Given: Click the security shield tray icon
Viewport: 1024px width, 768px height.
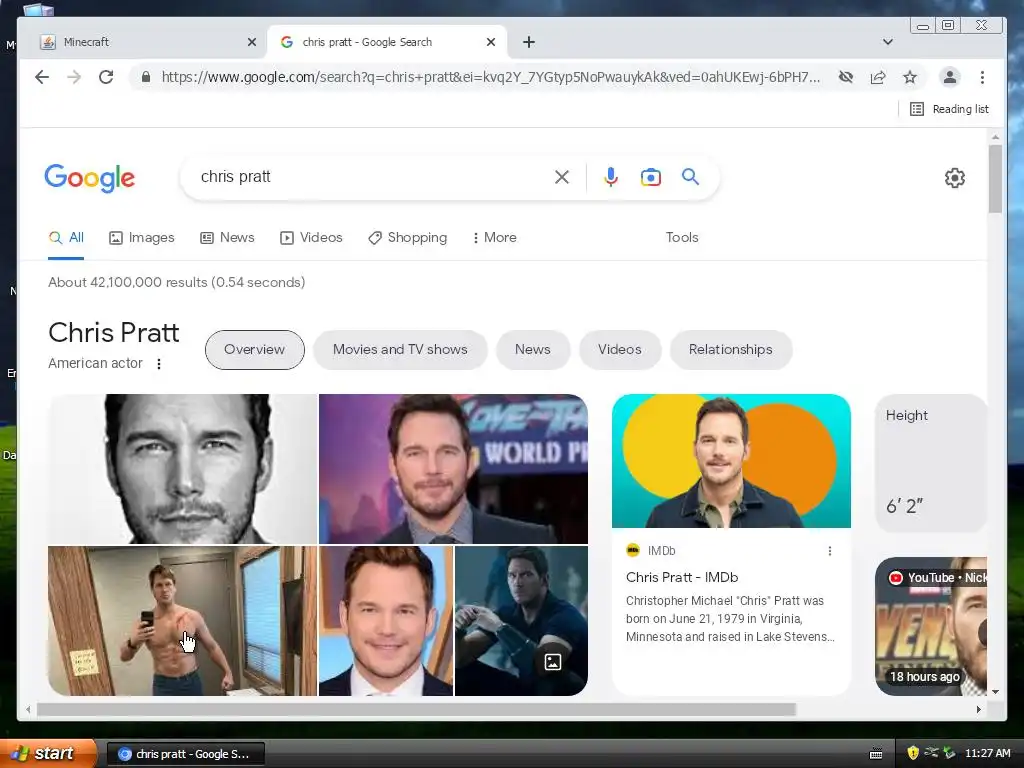Looking at the screenshot, I should [x=912, y=753].
